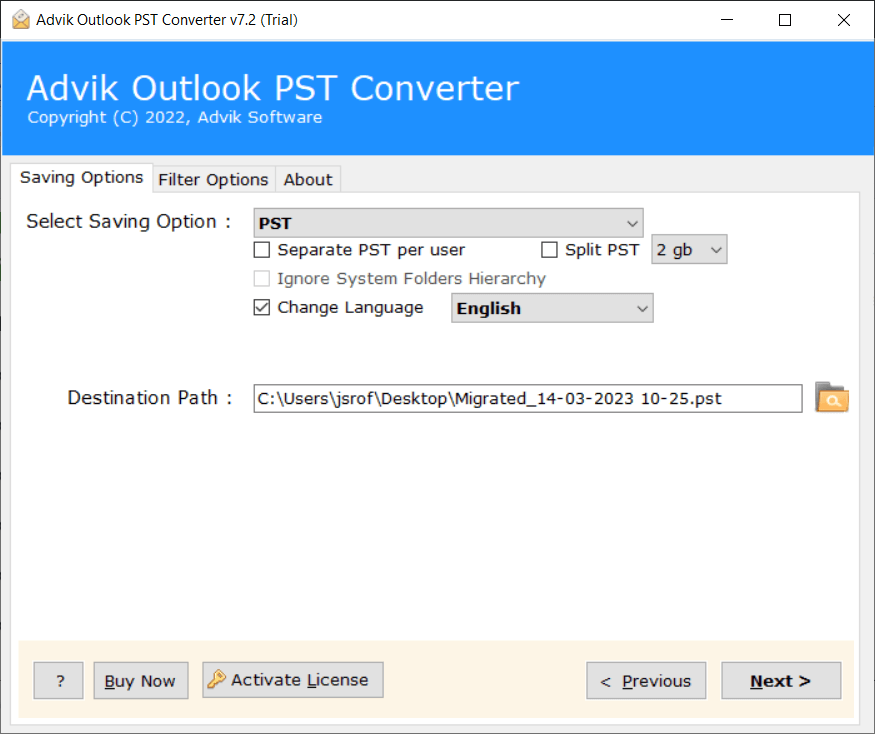The image size is (875, 734).
Task: Click the Buy Now button
Action: [x=141, y=681]
